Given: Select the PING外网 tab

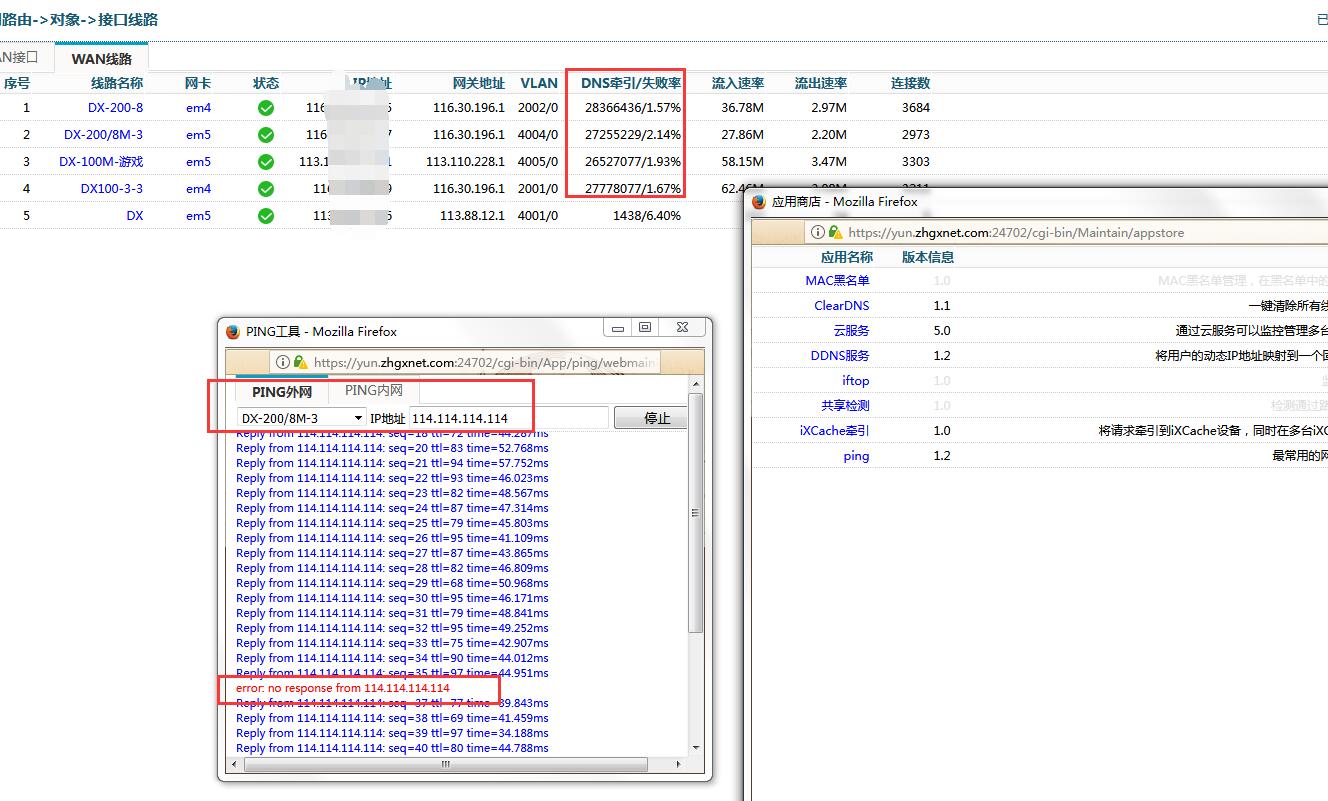Looking at the screenshot, I should click(282, 392).
